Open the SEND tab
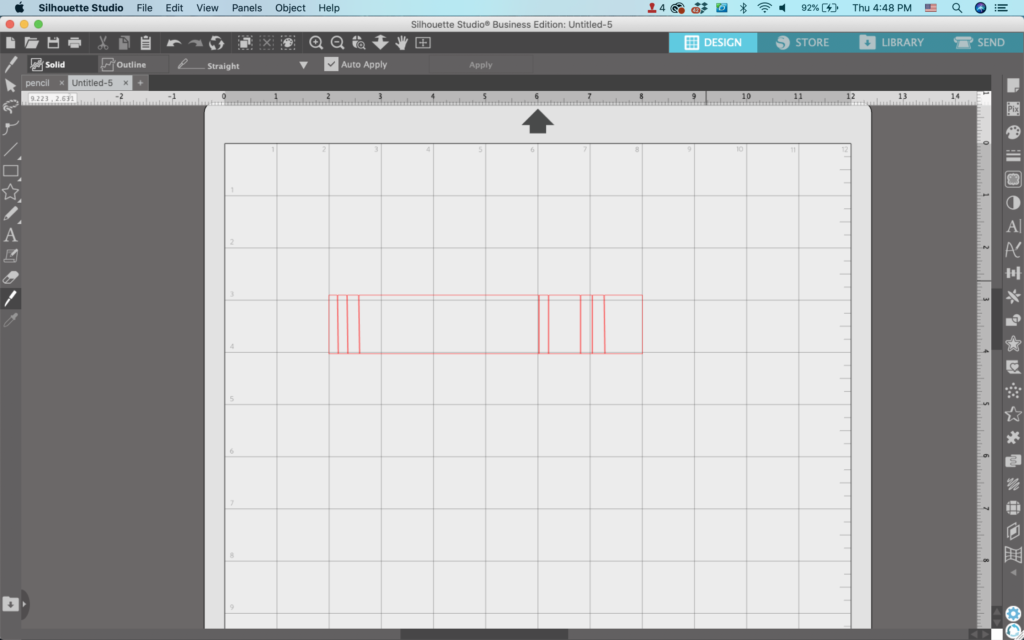Screen dimensions: 1024x640 (979, 42)
